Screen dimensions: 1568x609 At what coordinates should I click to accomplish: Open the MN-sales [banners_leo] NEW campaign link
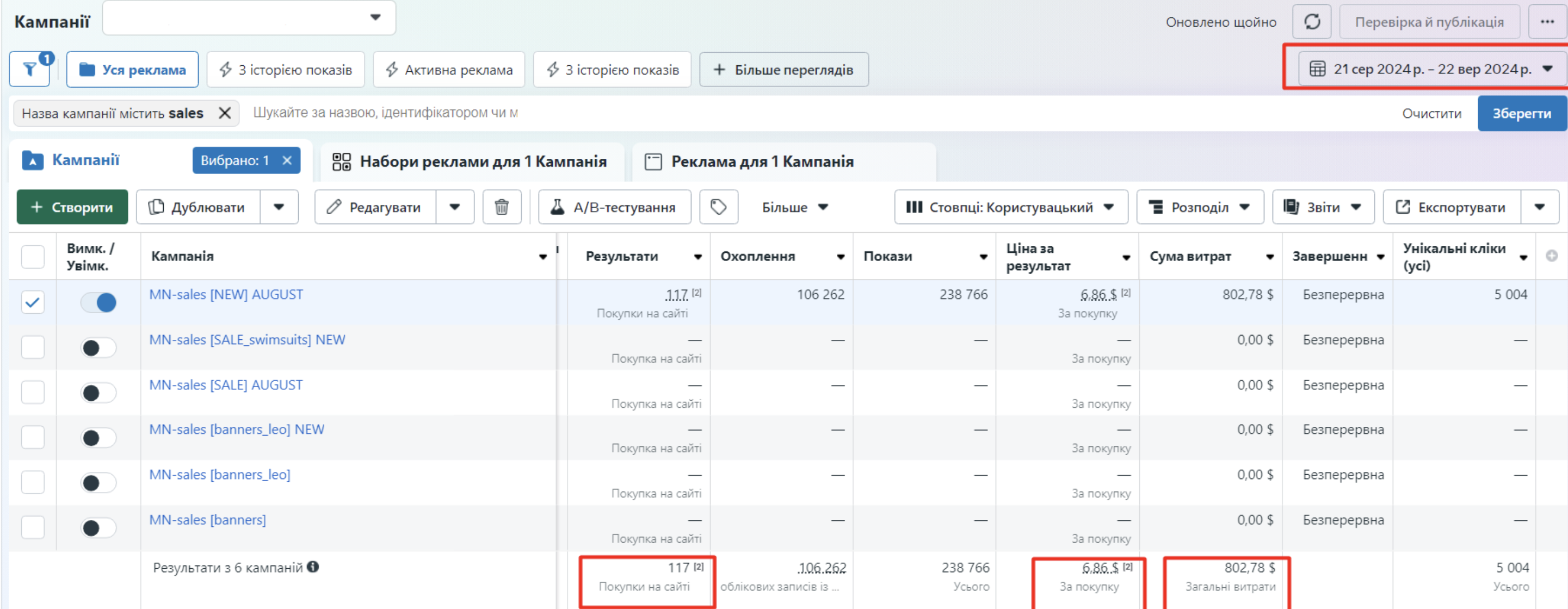(237, 430)
